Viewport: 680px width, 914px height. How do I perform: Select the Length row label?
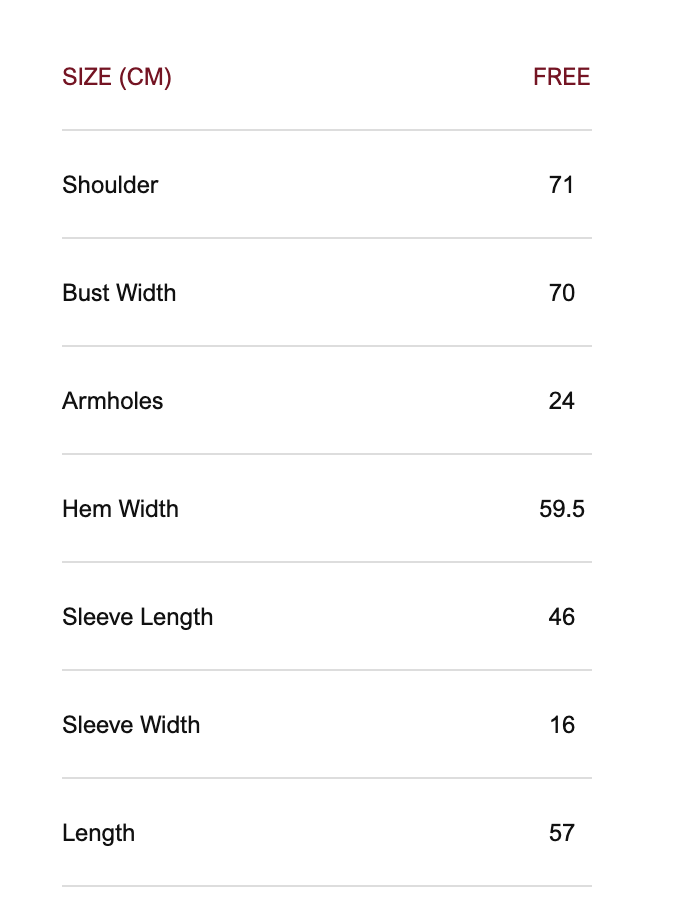pyautogui.click(x=98, y=833)
